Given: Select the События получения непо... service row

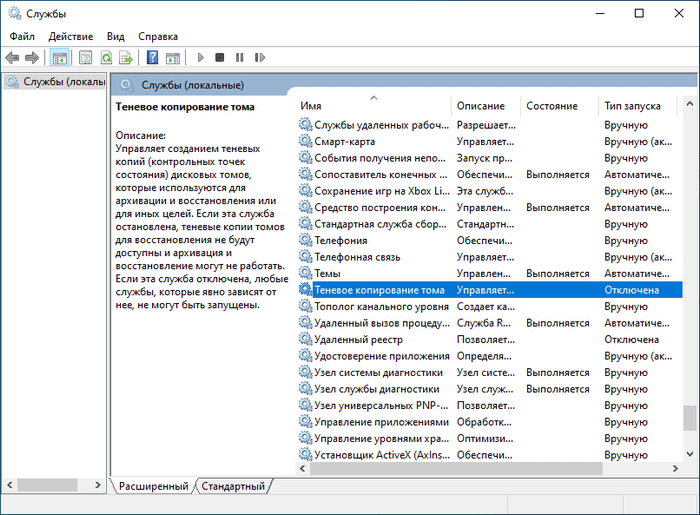Looking at the screenshot, I should click(x=490, y=158).
